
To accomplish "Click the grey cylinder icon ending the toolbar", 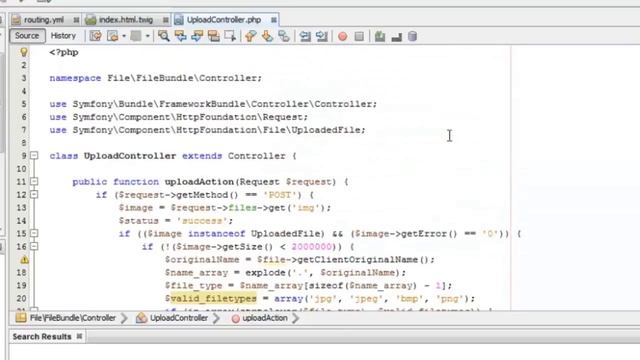I will pos(413,36).
